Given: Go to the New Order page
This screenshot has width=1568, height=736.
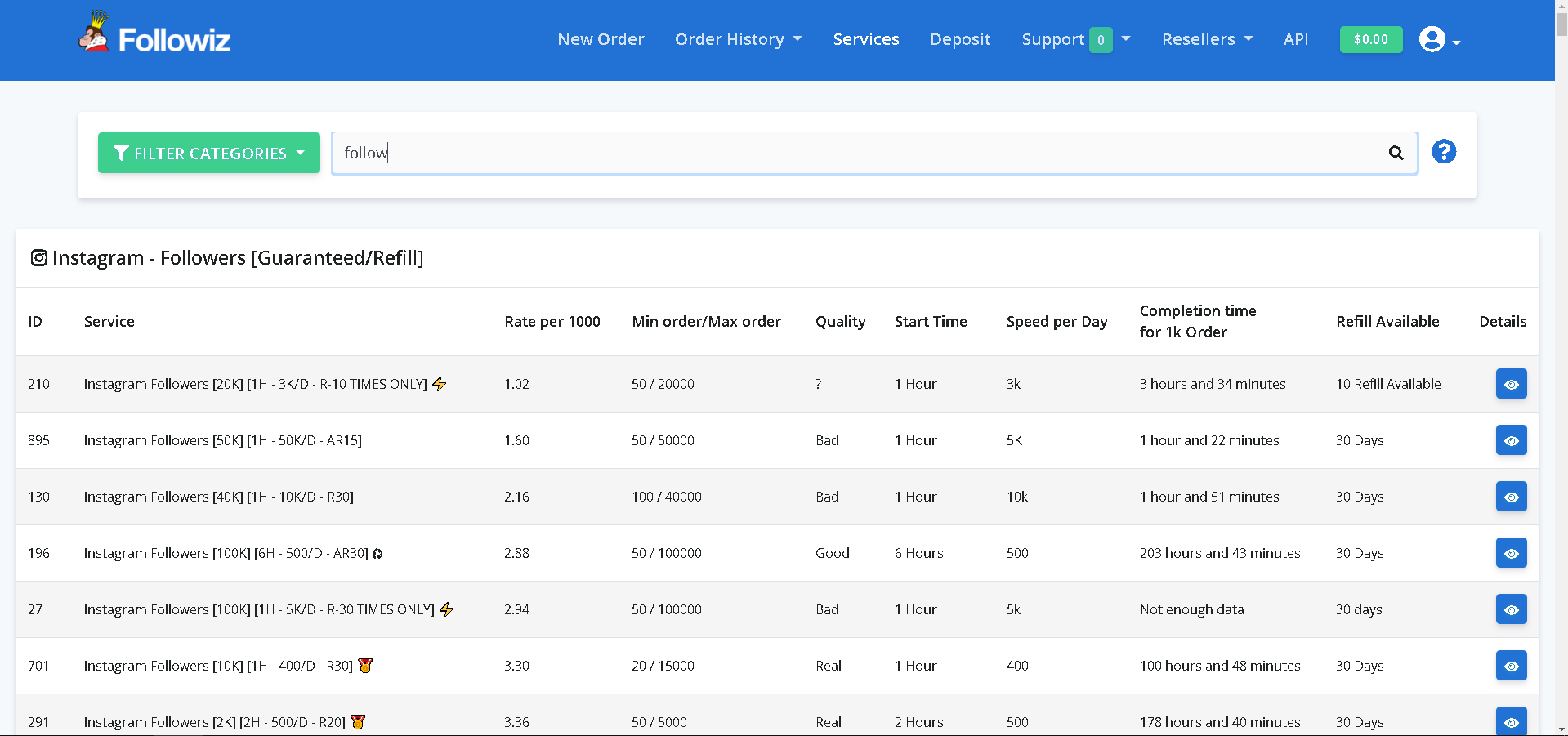Looking at the screenshot, I should coord(601,39).
